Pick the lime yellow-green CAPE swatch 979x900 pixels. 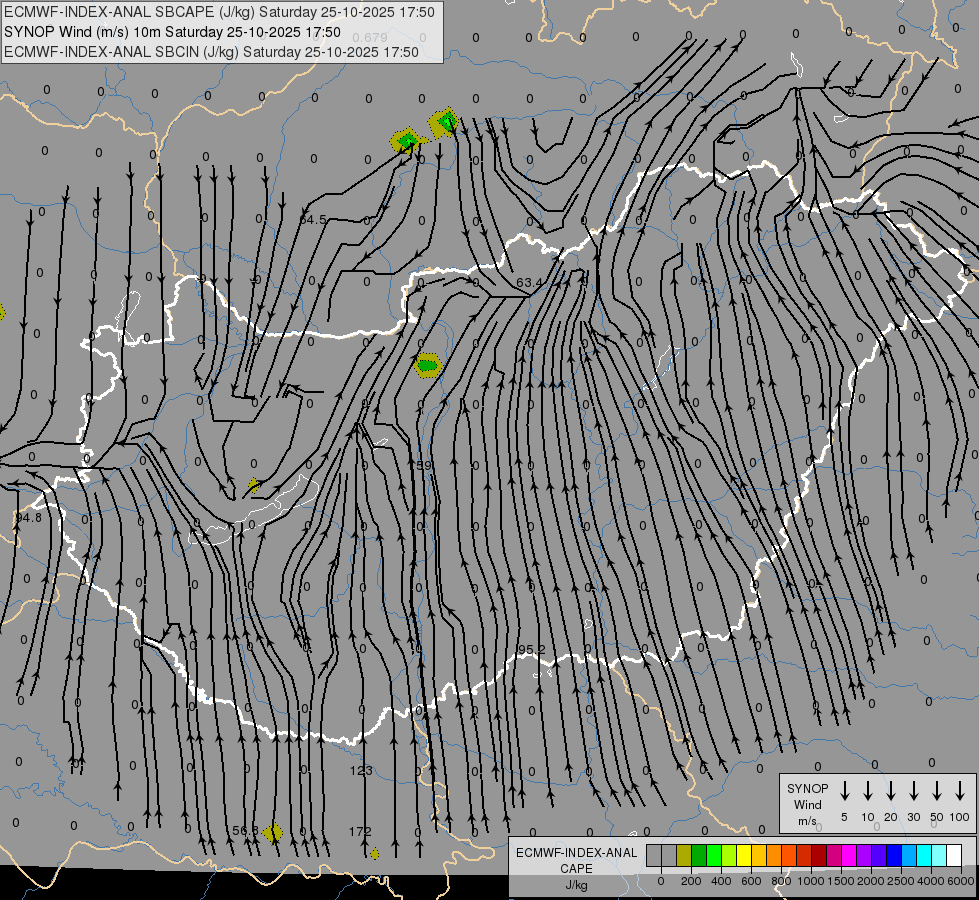[x=729, y=855]
